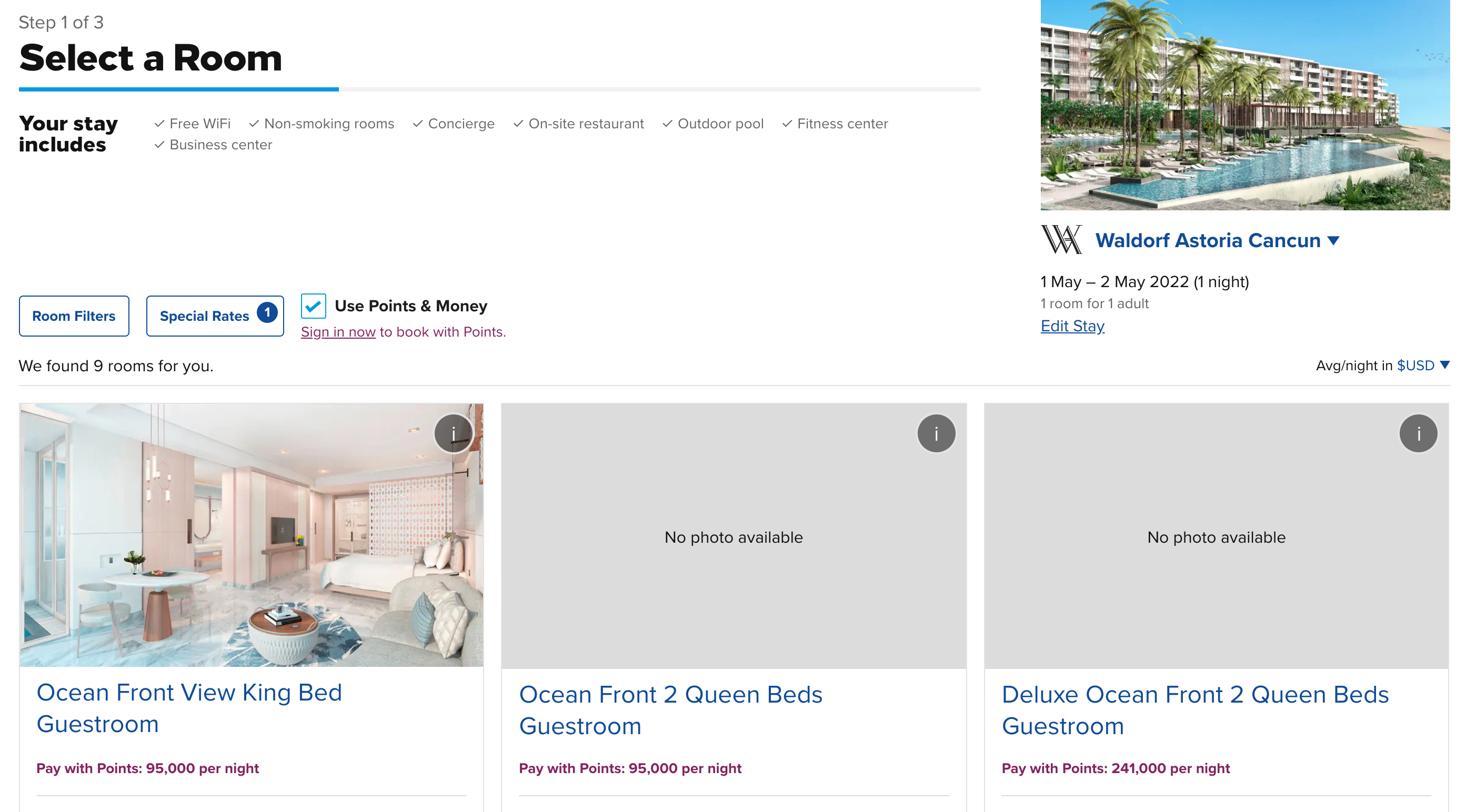
Task: Open Ocean Front View King Bed Guestroom title
Action: (x=189, y=707)
